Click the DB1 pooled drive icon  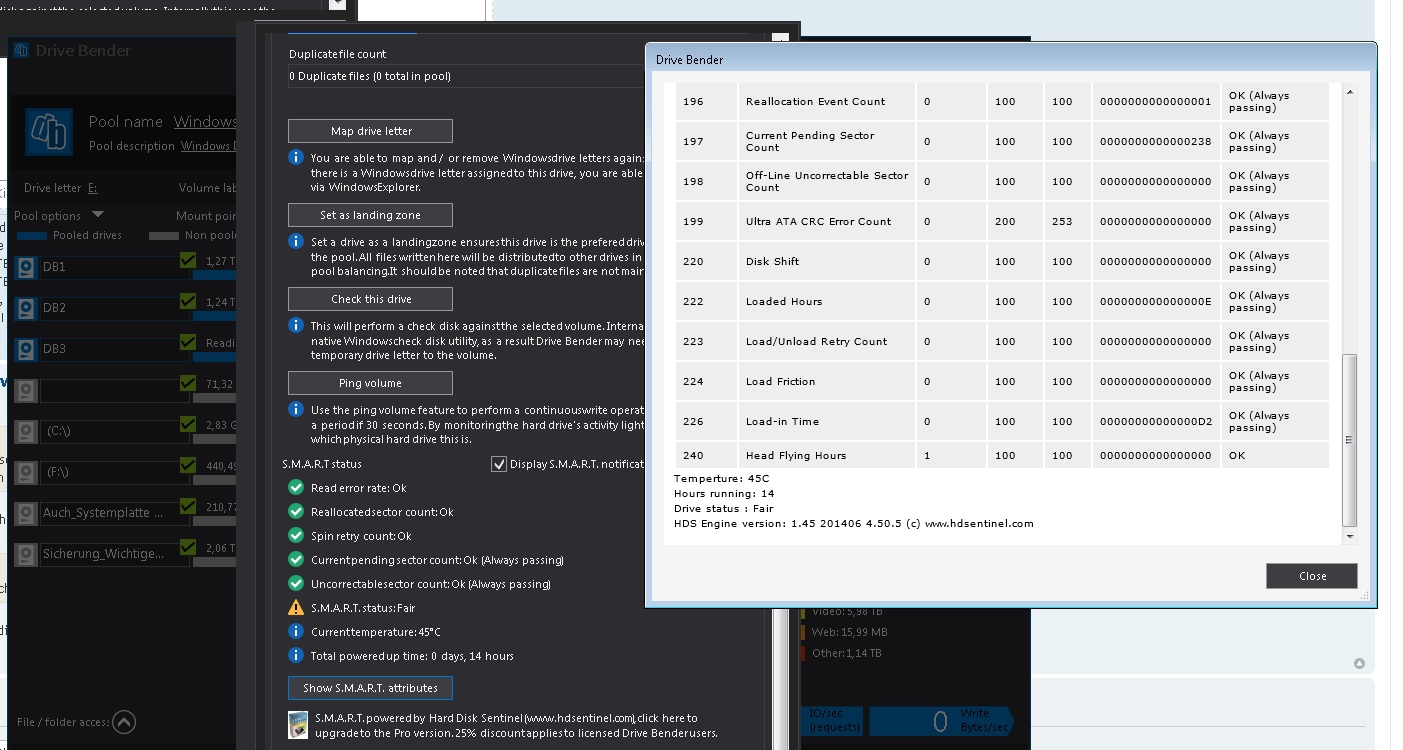tap(26, 267)
